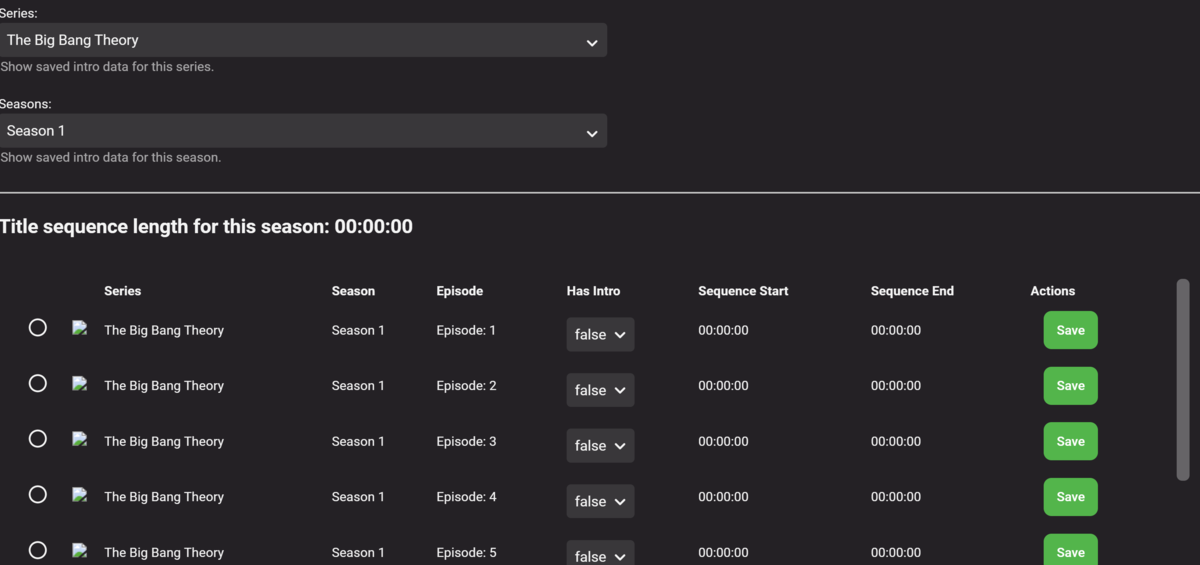The height and width of the screenshot is (565, 1200).
Task: Click the thumbnail image for Episode: 3
Action: [x=80, y=438]
